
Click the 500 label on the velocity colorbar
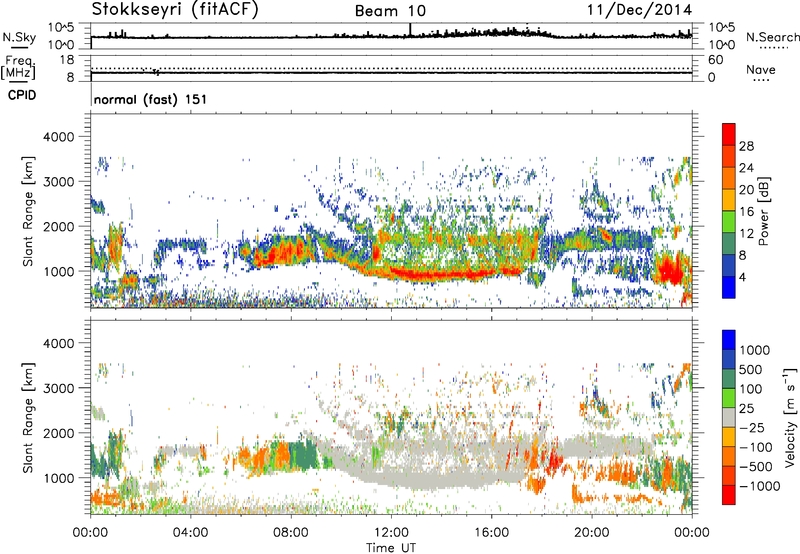point(751,370)
